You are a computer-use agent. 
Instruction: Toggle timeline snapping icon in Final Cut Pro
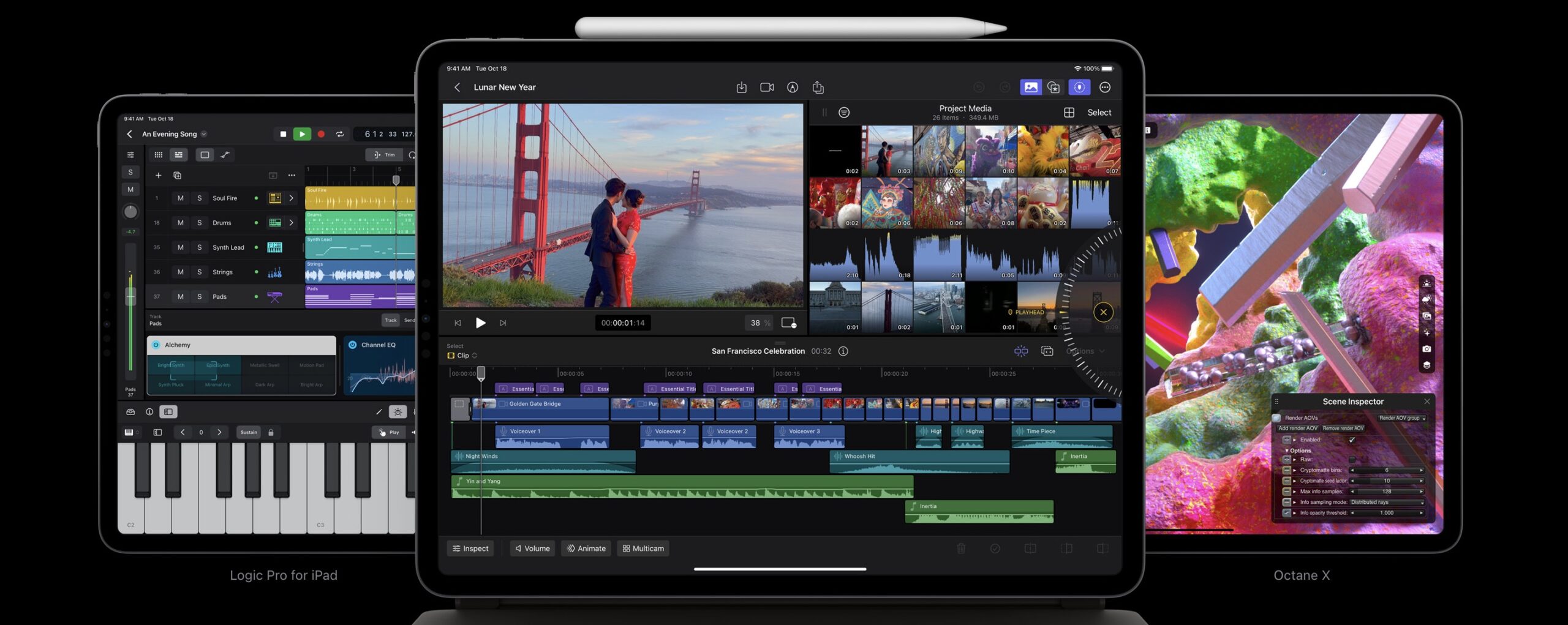click(x=1021, y=351)
